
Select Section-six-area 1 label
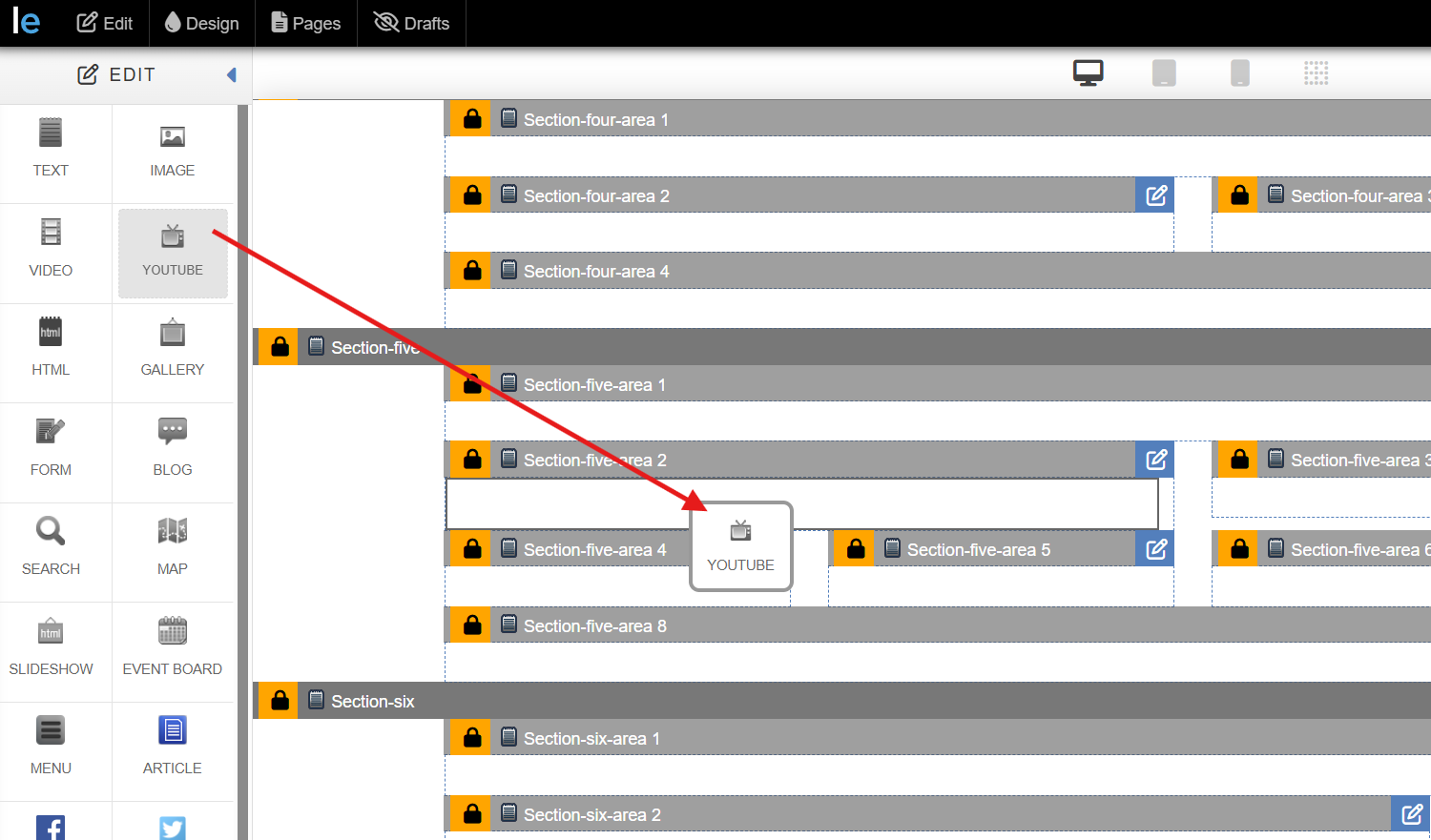click(x=591, y=739)
